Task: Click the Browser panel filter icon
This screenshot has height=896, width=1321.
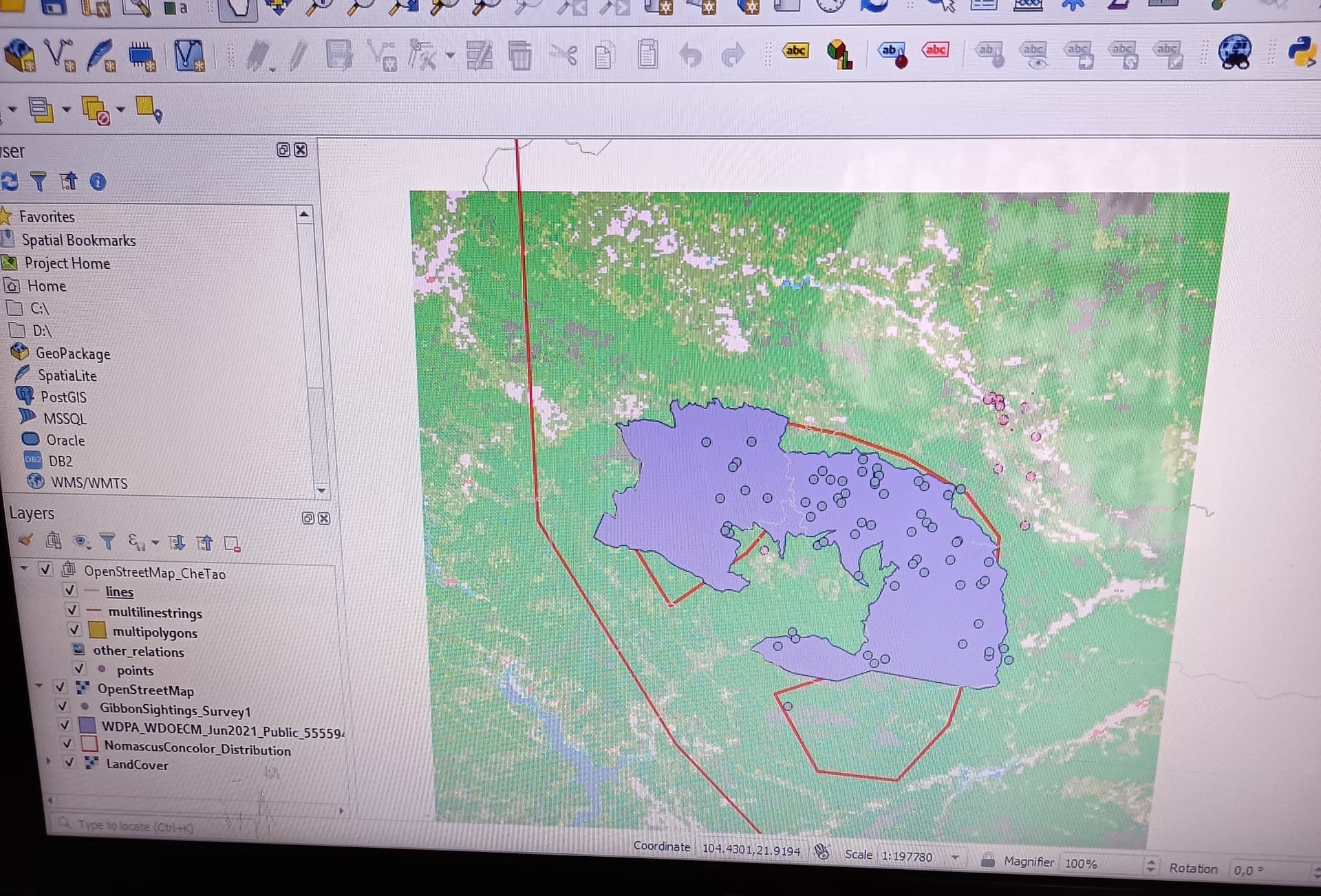Action: click(39, 182)
